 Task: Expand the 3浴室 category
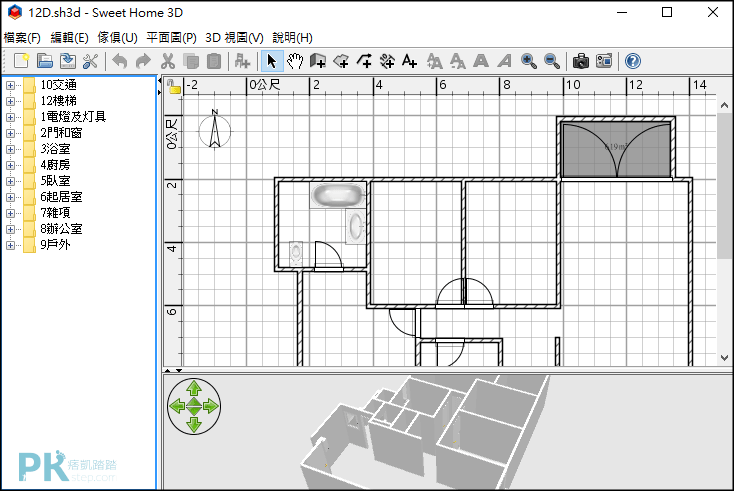(x=10, y=149)
